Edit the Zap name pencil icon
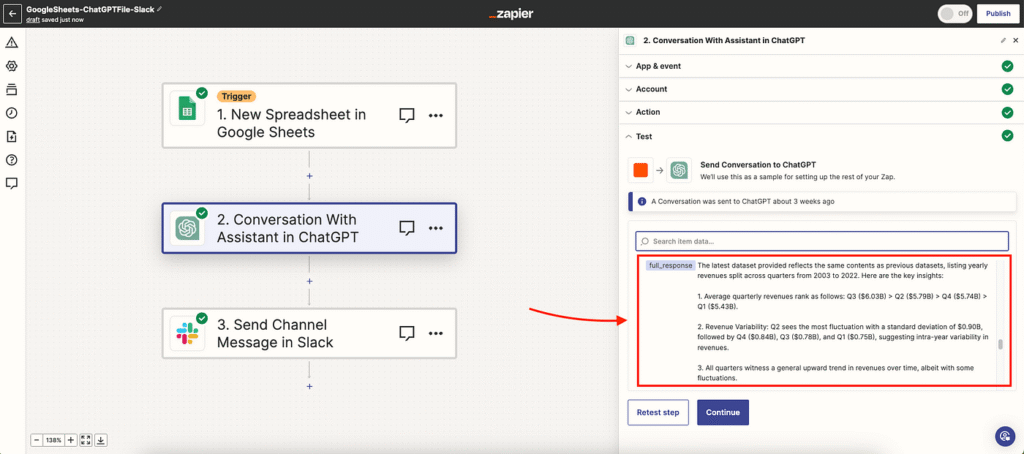 click(159, 9)
